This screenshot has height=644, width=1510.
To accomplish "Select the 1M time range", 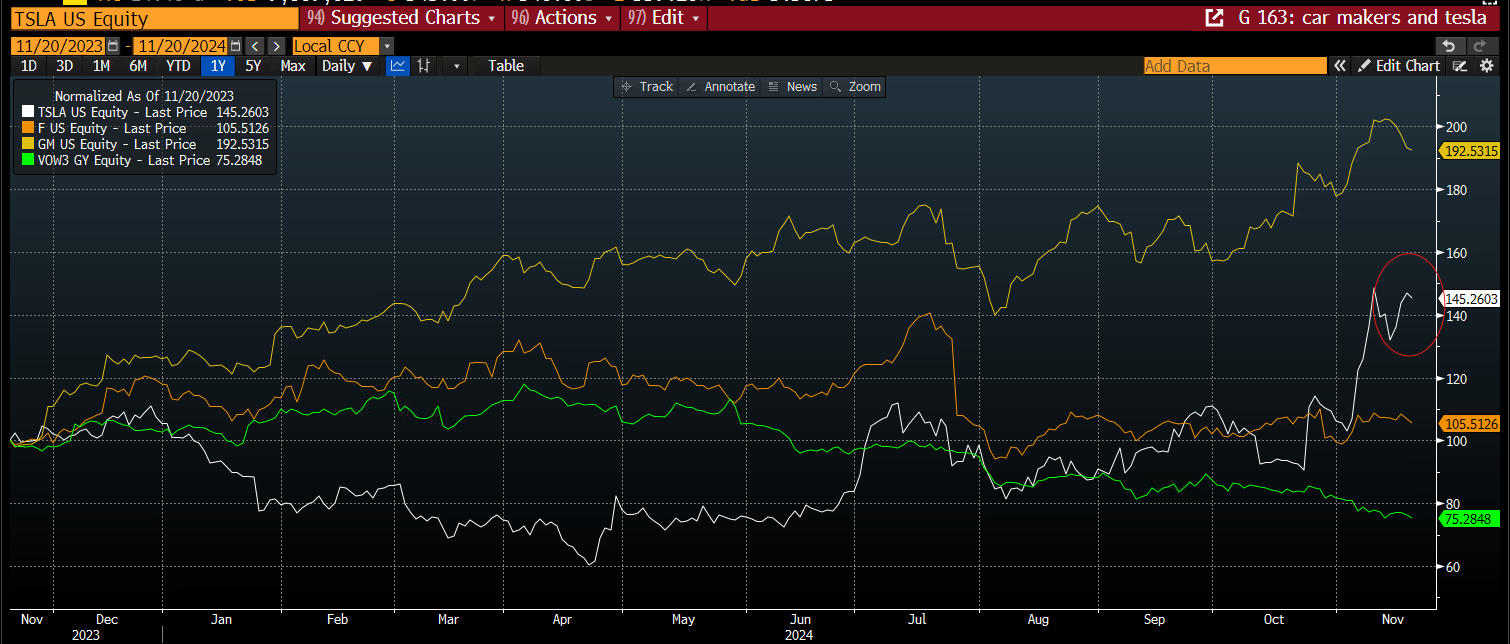I will point(101,66).
